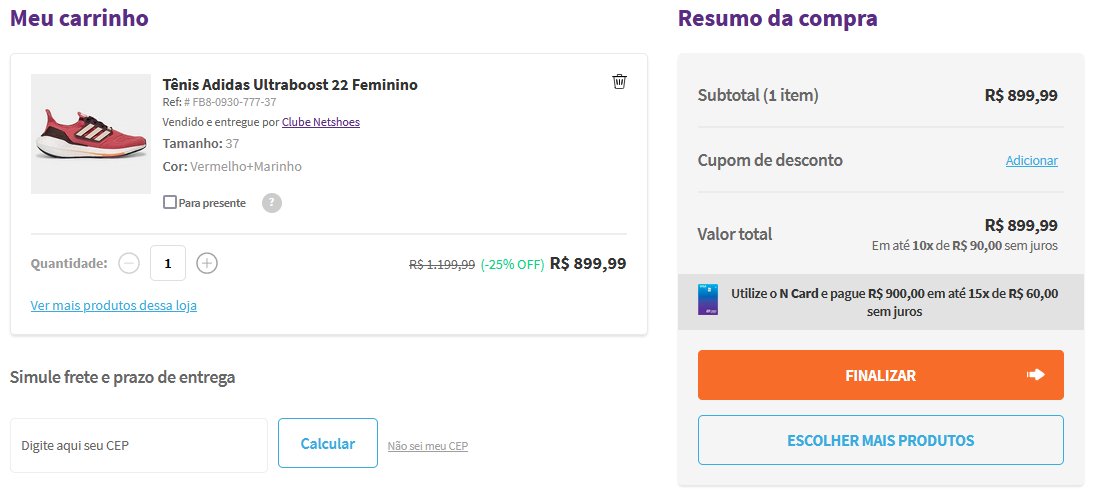Click the gift help question mark icon
This screenshot has width=1095, height=493.
[272, 203]
